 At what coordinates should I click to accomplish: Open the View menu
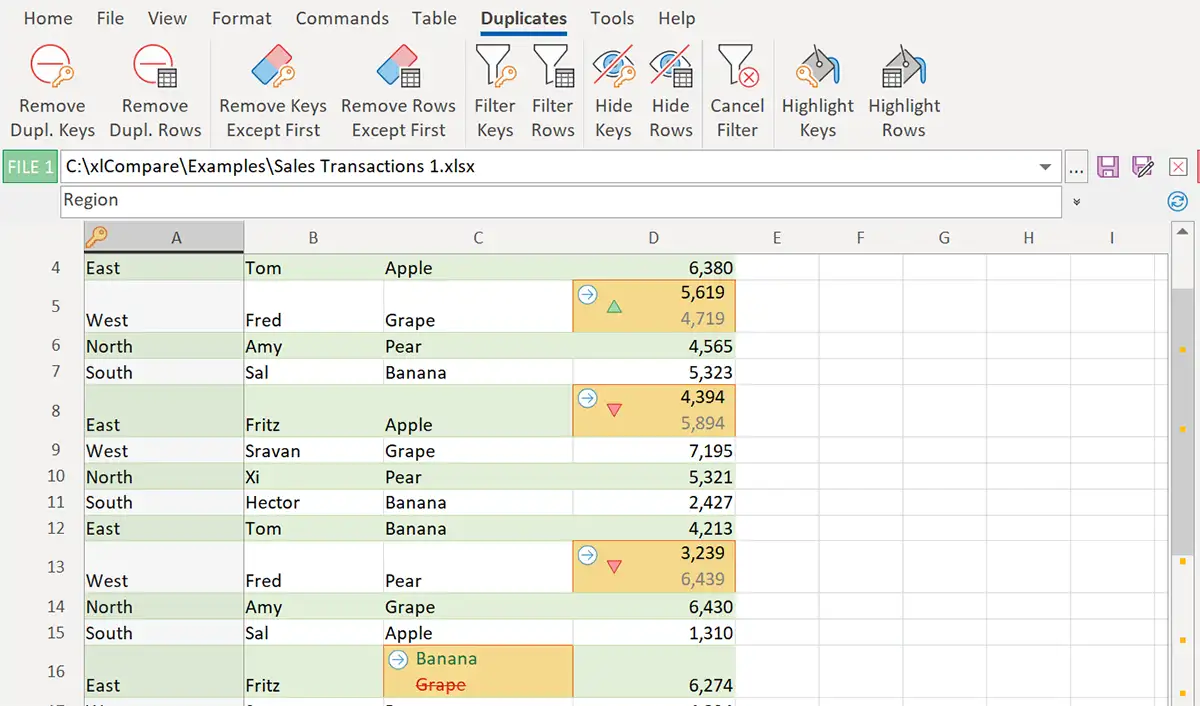[x=167, y=18]
